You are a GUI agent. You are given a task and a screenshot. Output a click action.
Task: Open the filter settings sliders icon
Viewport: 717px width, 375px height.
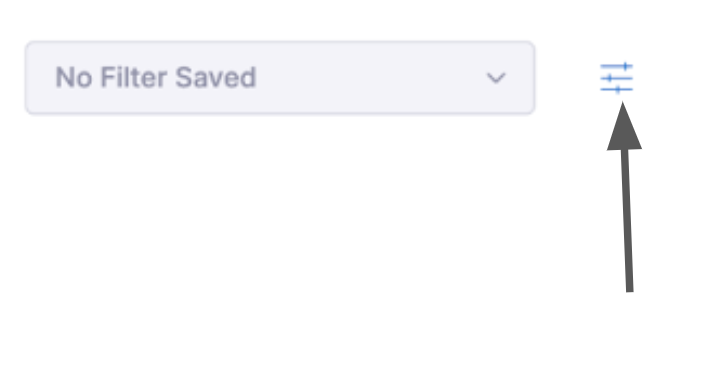point(616,78)
